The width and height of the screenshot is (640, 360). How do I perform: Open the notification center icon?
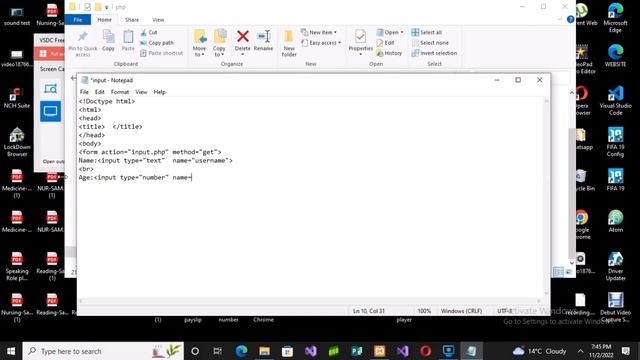pyautogui.click(x=626, y=351)
